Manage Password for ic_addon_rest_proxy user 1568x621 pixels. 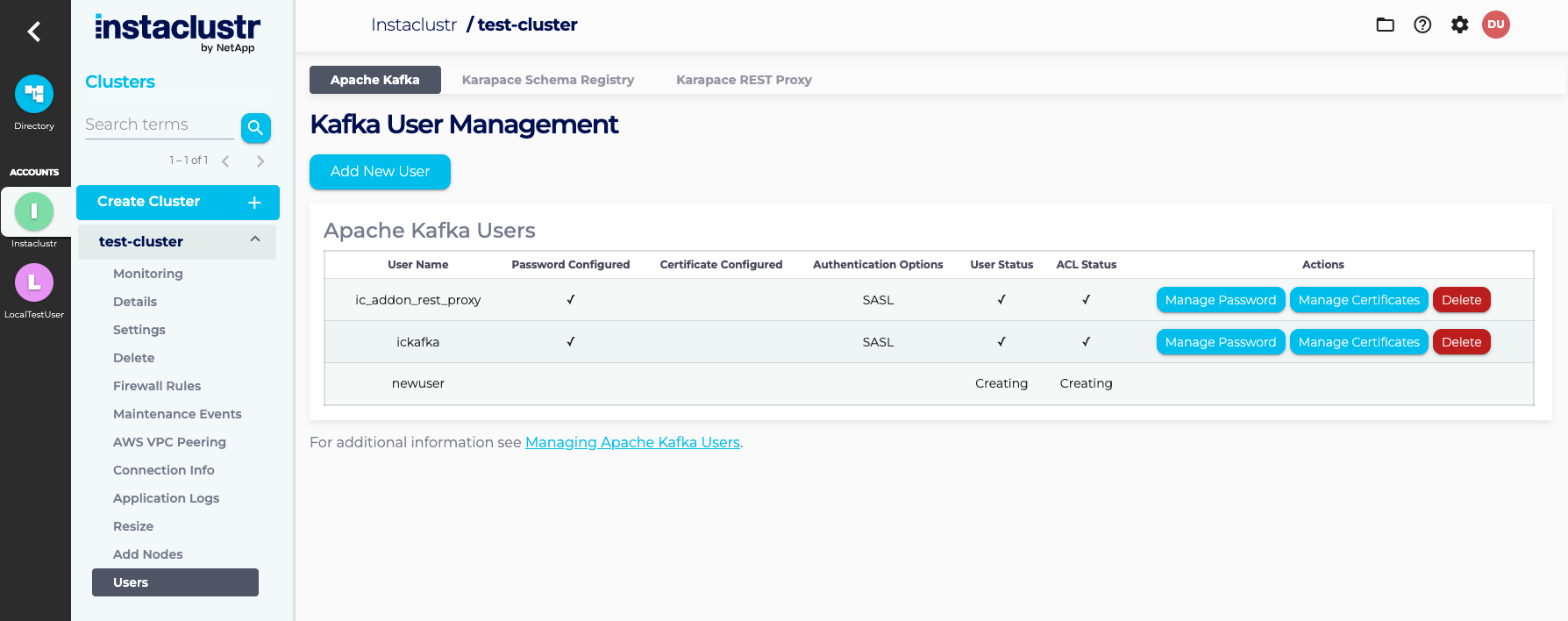point(1220,300)
